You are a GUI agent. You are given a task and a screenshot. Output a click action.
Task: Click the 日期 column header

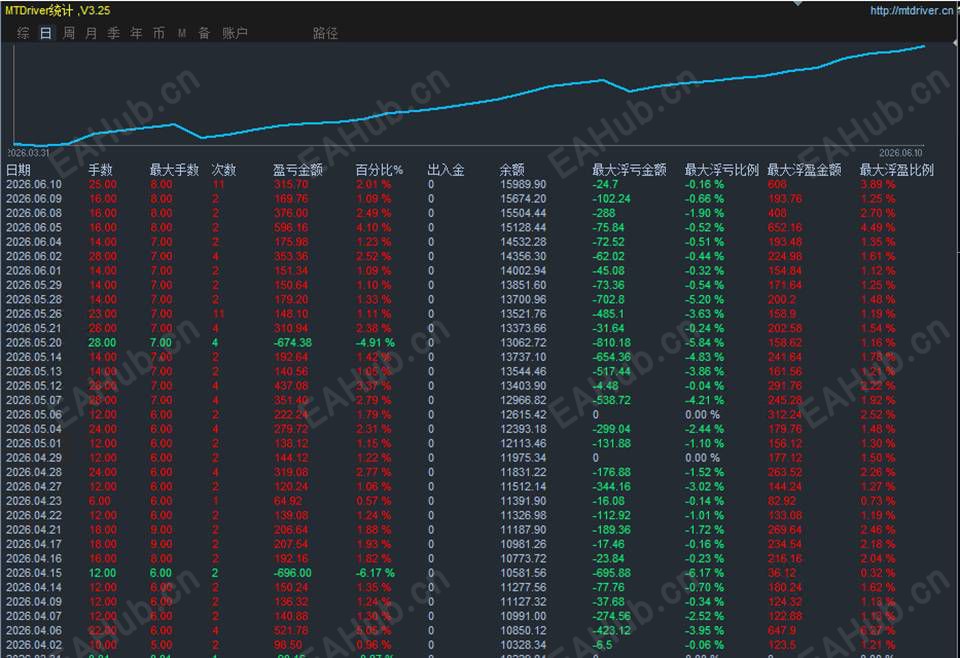click(x=18, y=170)
